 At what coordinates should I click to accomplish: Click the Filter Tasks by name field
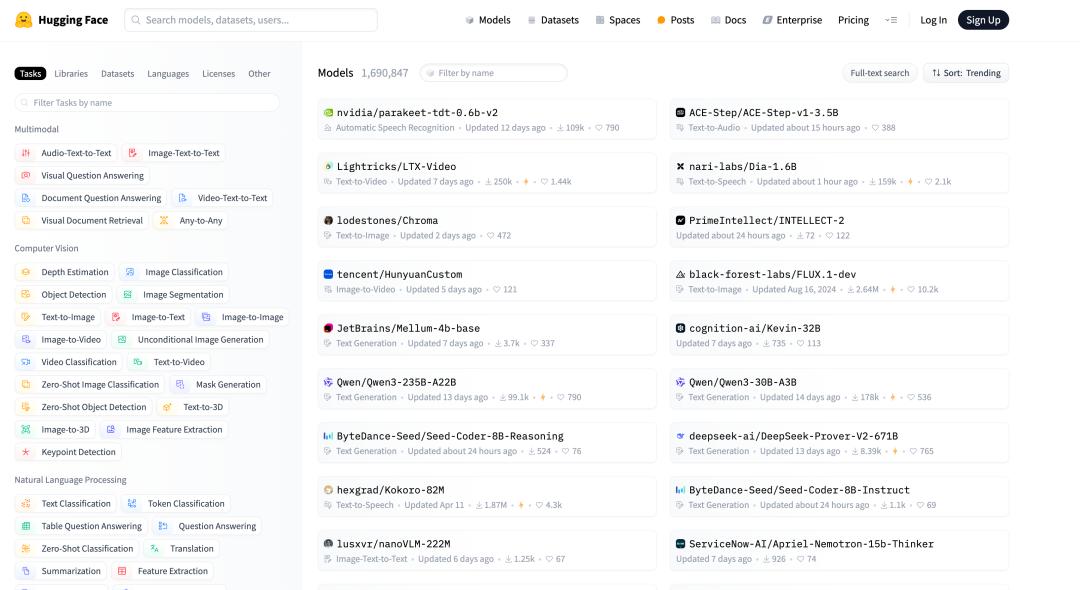point(147,103)
